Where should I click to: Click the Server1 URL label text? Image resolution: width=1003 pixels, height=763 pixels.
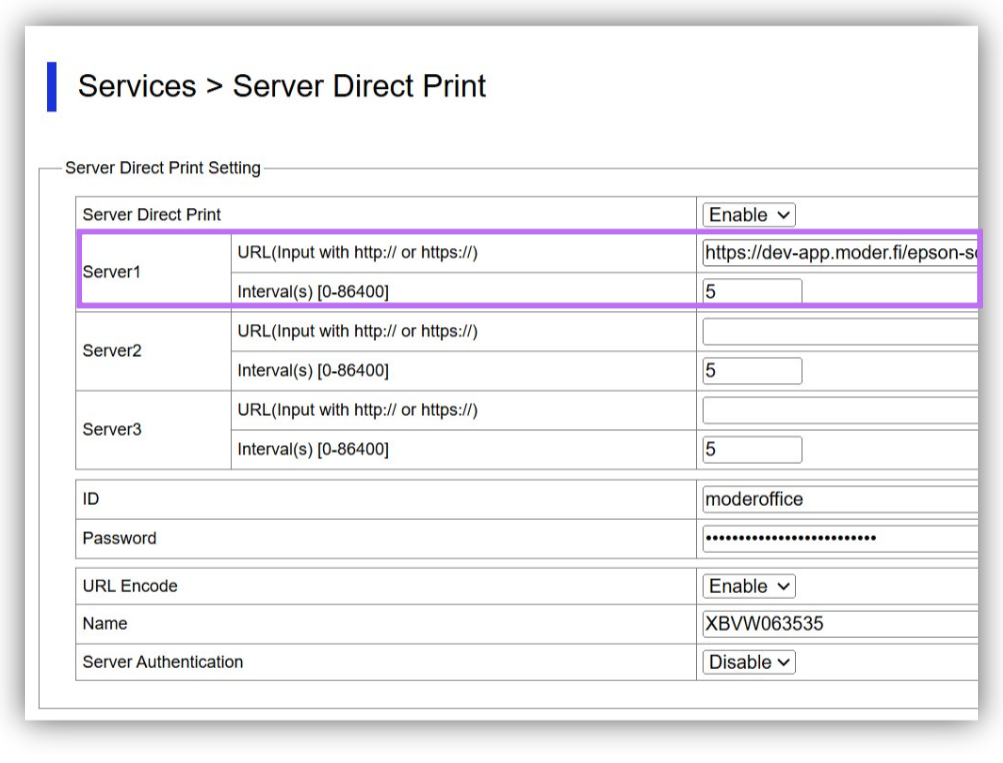pyautogui.click(x=358, y=253)
